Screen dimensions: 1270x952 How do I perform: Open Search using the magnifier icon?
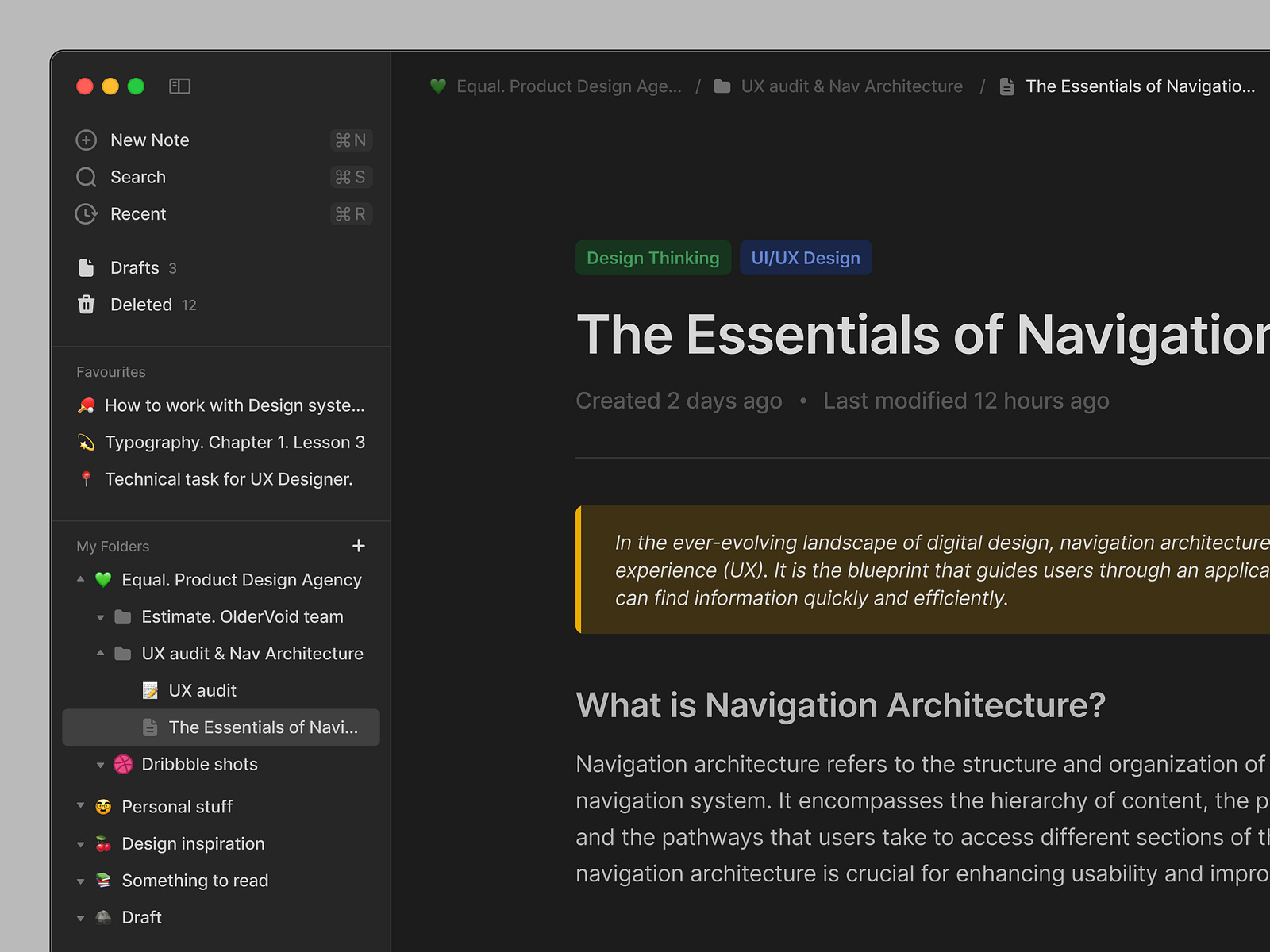[x=87, y=177]
